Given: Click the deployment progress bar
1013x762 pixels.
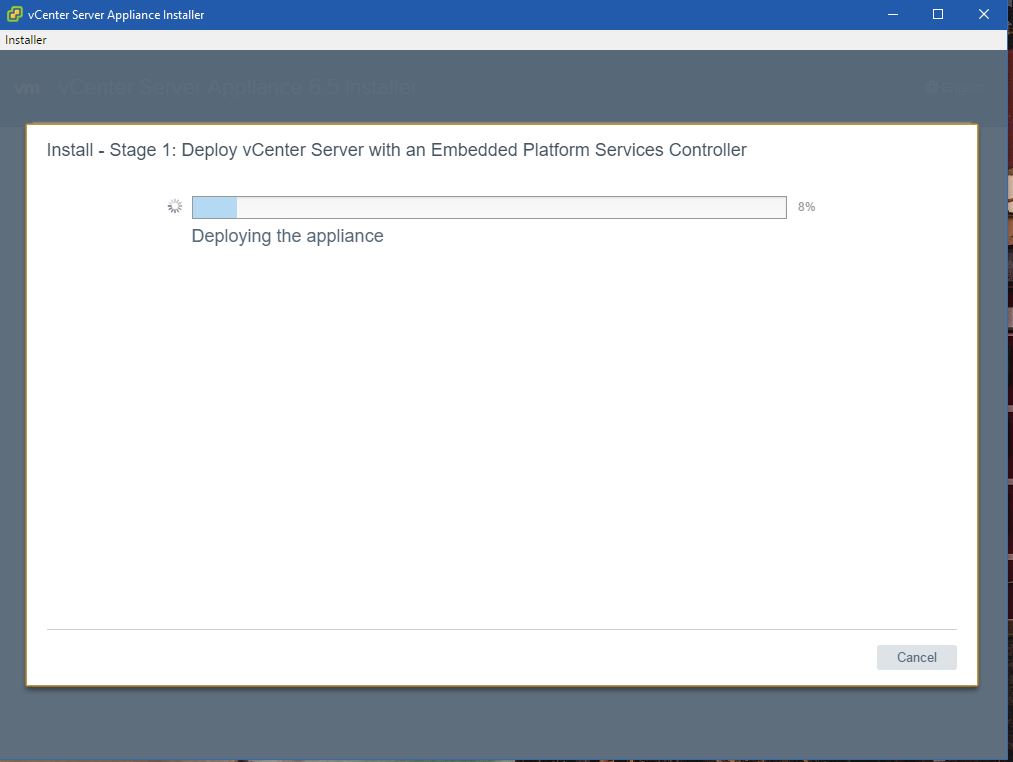Looking at the screenshot, I should pos(489,207).
